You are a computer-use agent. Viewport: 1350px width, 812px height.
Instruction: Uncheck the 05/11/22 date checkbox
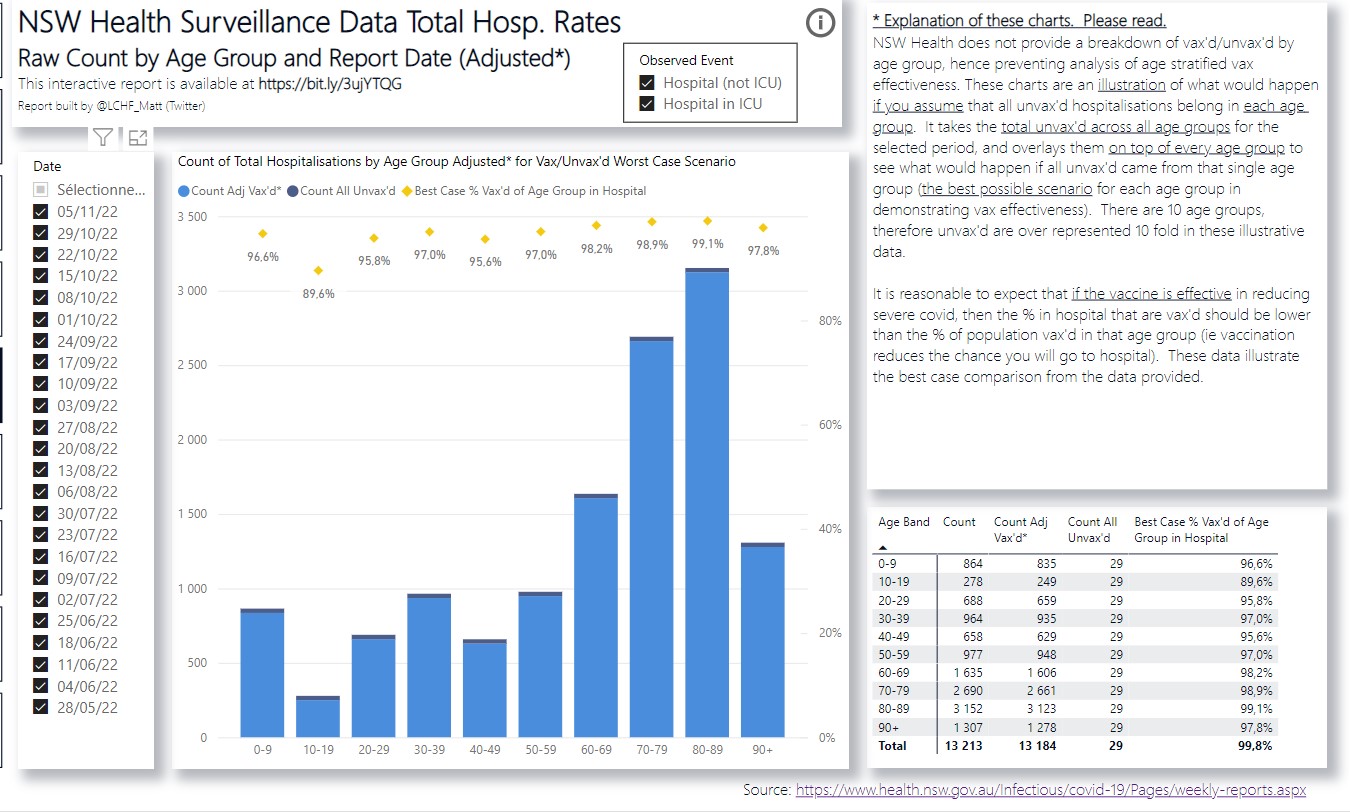click(x=41, y=211)
